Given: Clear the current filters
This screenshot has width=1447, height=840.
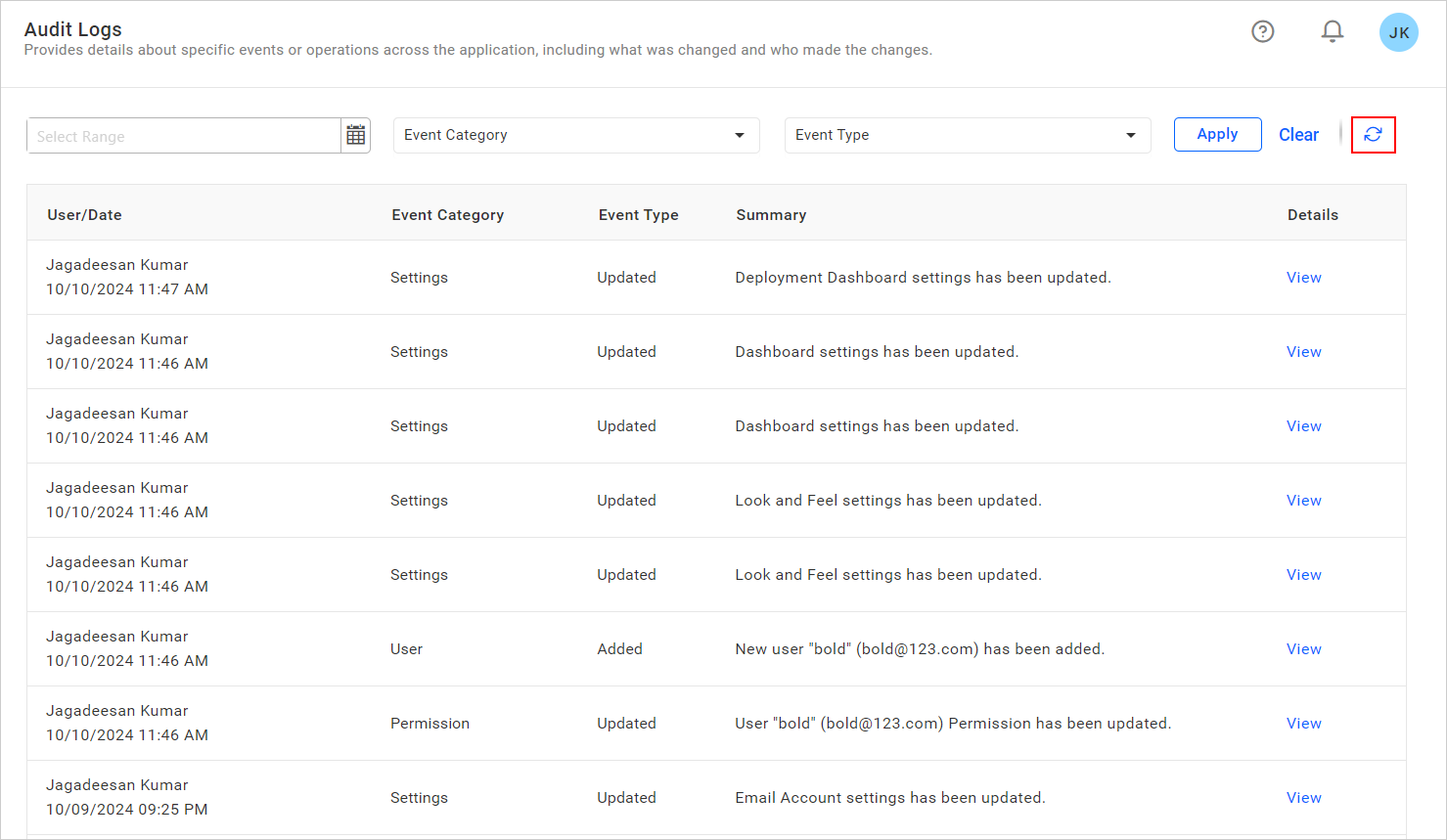Looking at the screenshot, I should coord(1298,134).
